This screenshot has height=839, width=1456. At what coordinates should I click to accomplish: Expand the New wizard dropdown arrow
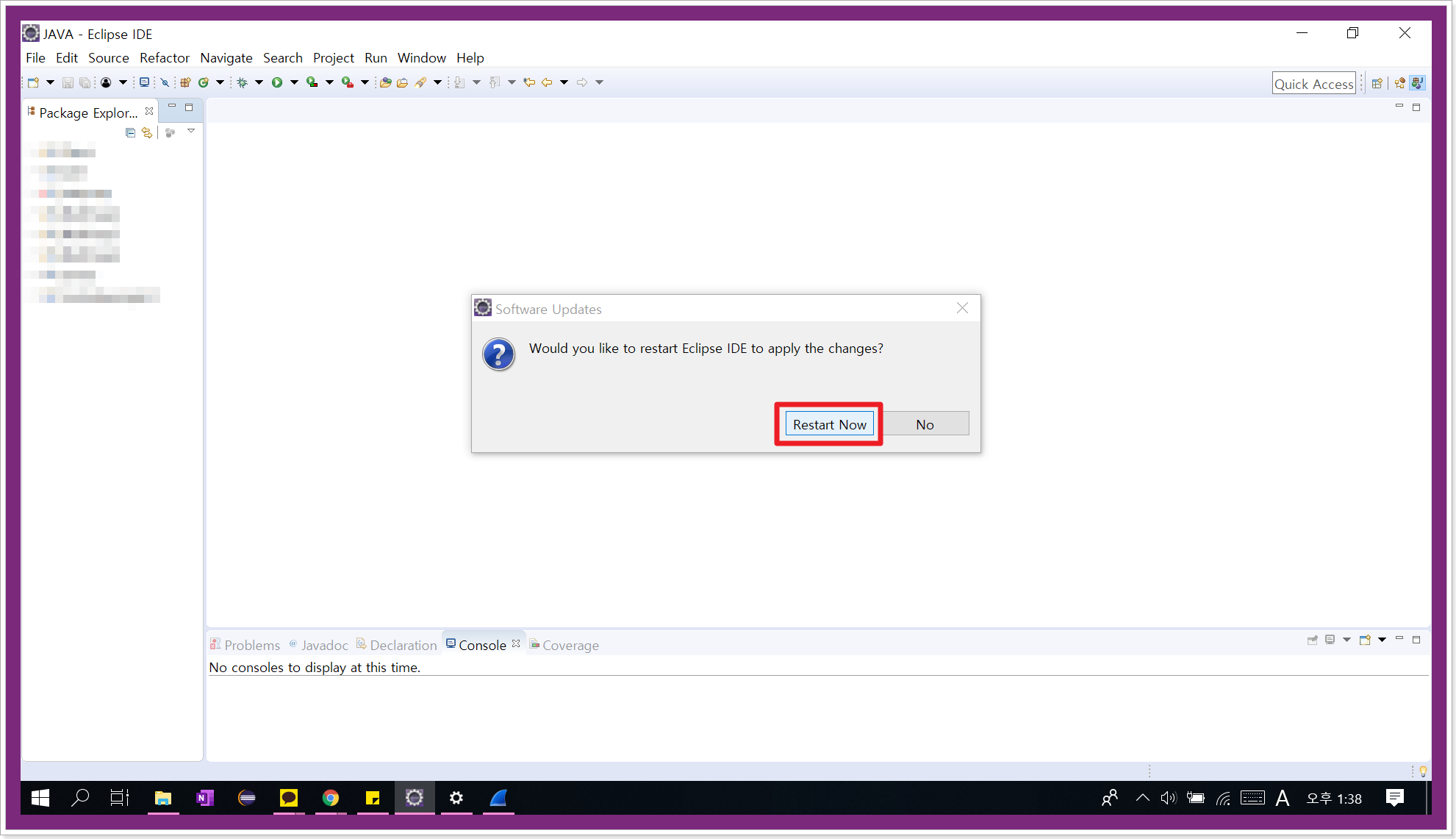point(50,82)
